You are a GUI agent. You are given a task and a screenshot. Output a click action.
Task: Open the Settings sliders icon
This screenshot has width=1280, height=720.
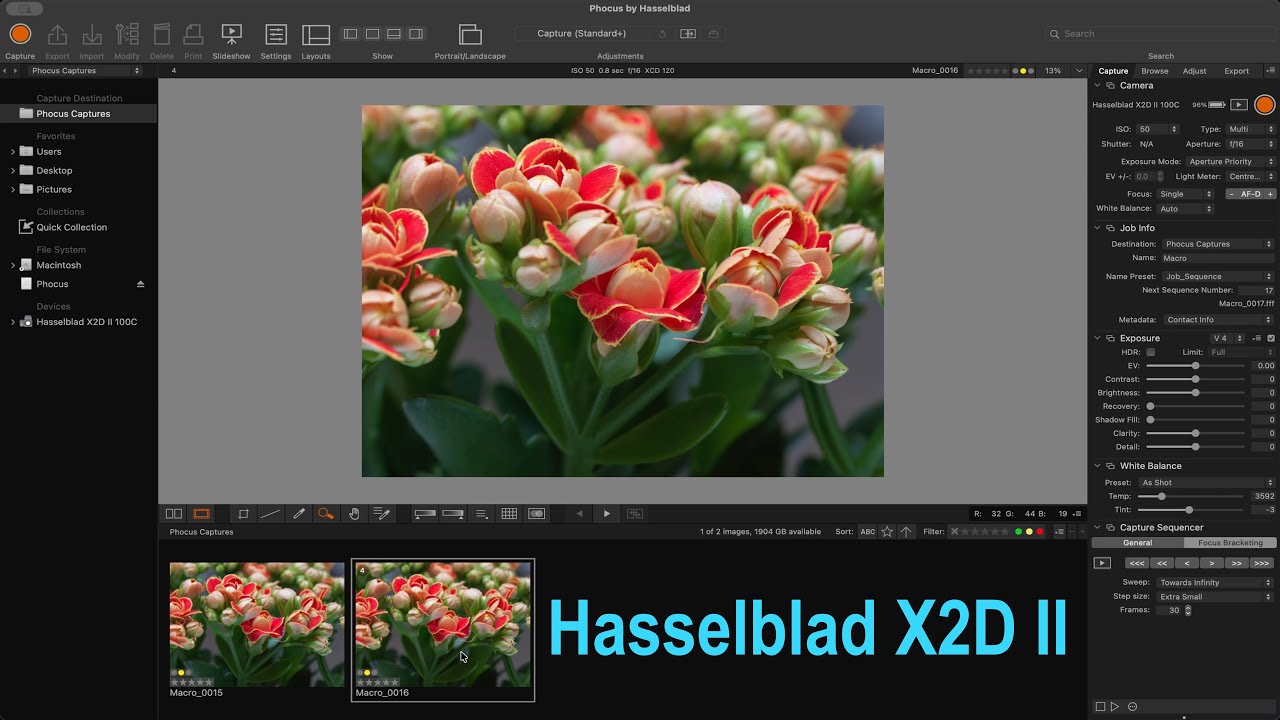click(x=276, y=34)
